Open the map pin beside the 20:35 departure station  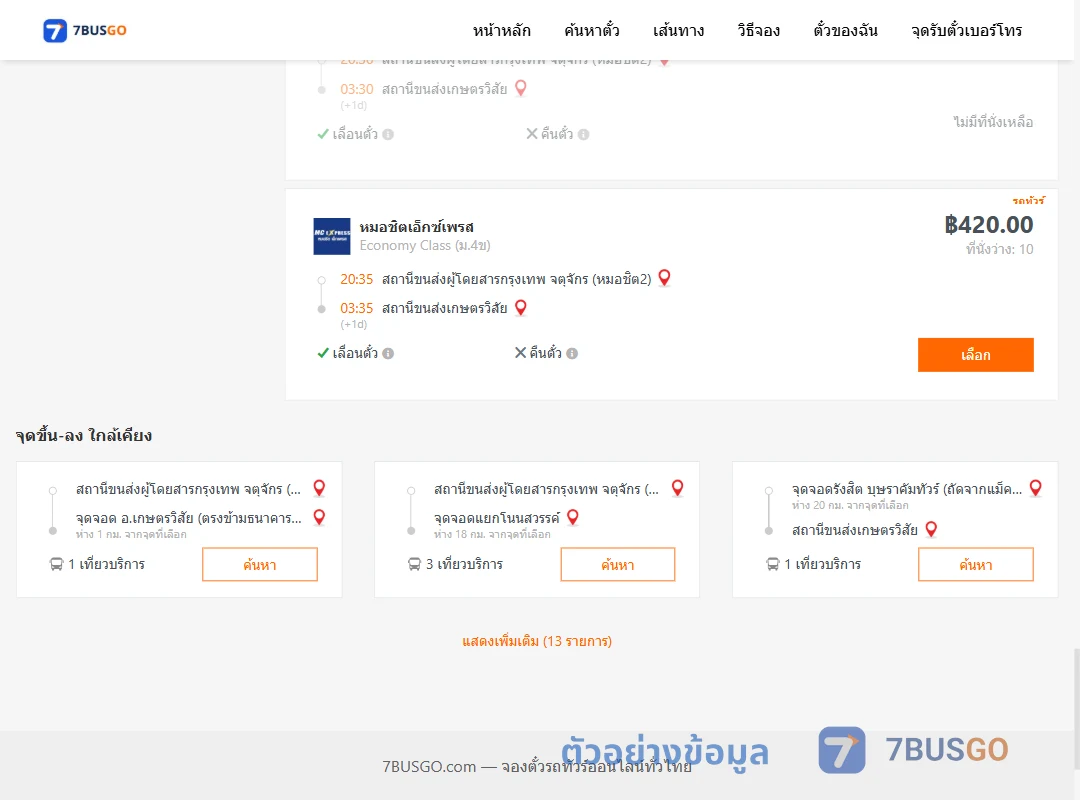pos(664,278)
